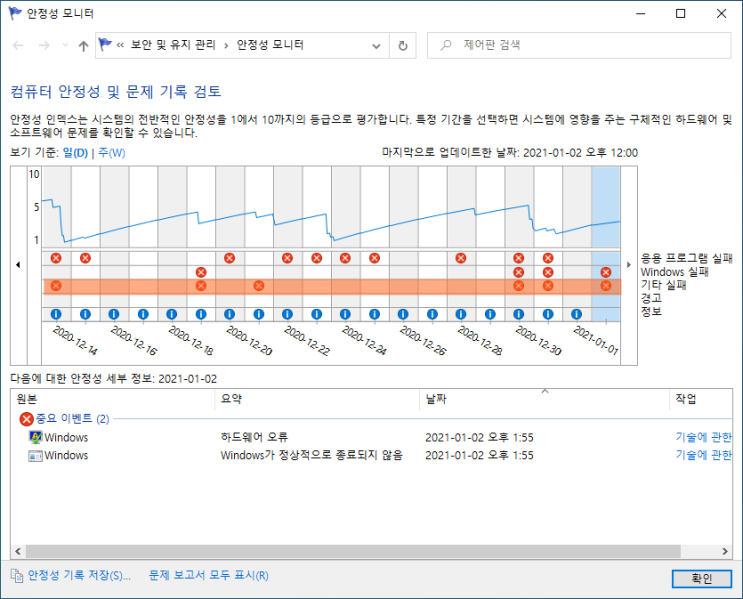
Task: Open application failure marker on 2020-12-28
Action: 461,258
